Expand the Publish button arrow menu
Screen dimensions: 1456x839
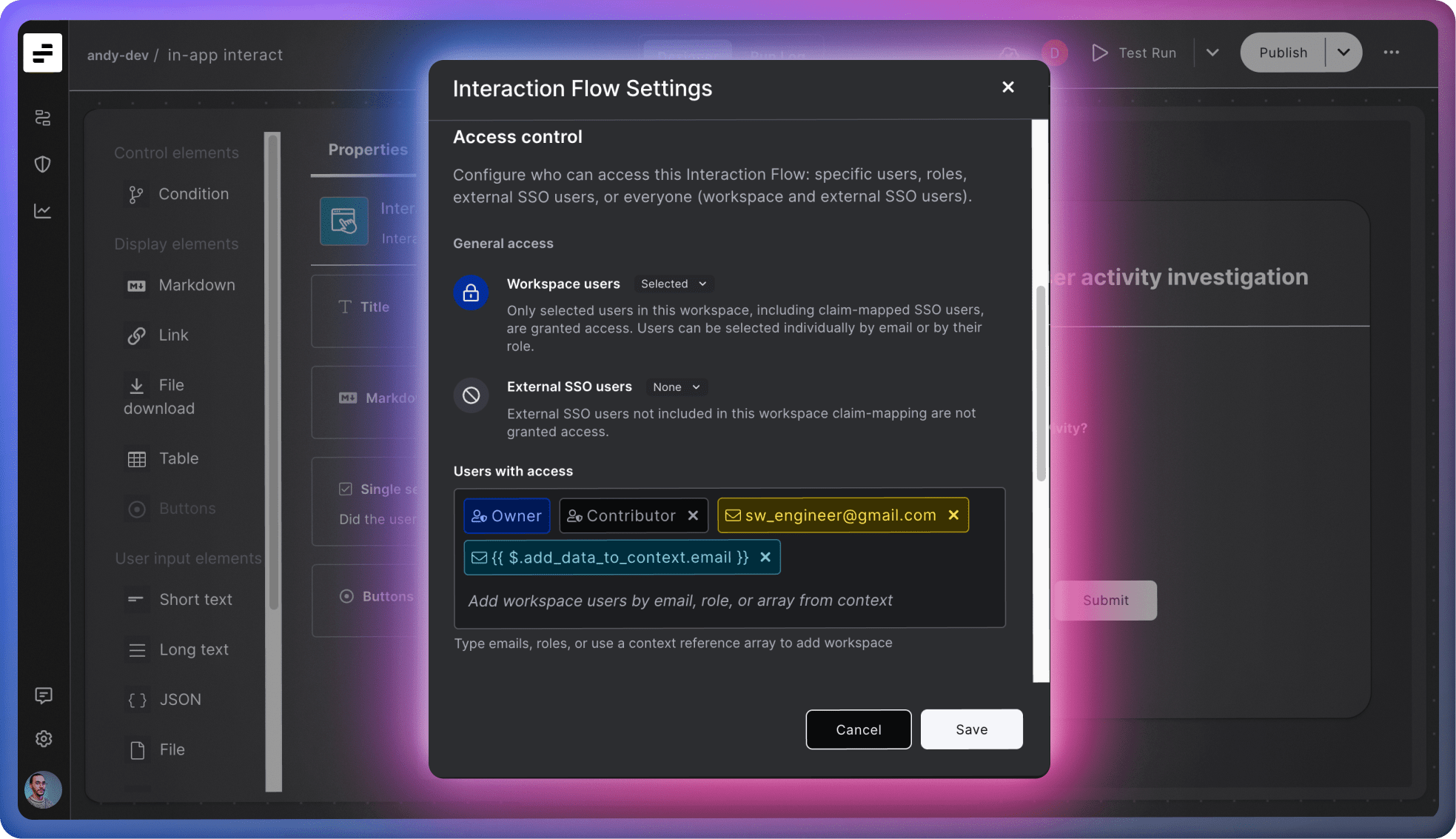click(1343, 53)
